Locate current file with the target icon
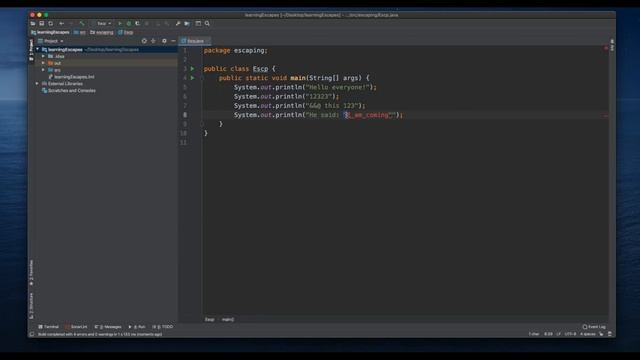 pyautogui.click(x=144, y=41)
